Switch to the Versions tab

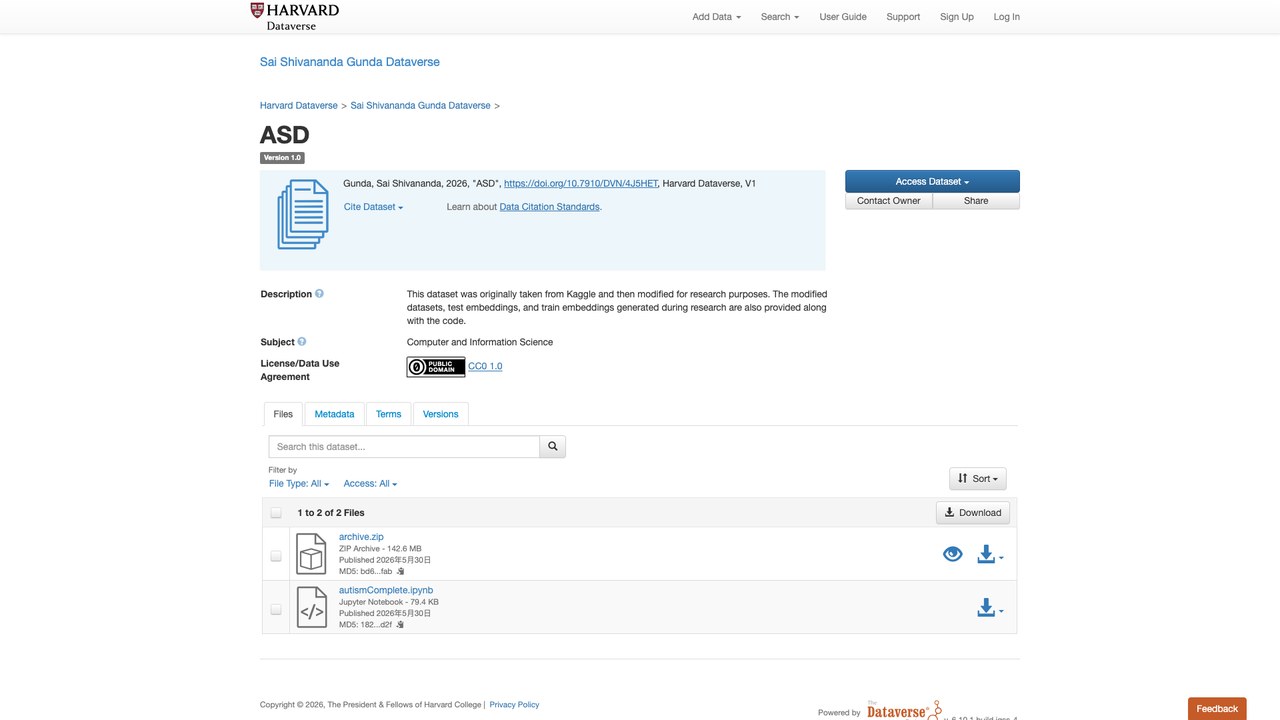point(440,414)
